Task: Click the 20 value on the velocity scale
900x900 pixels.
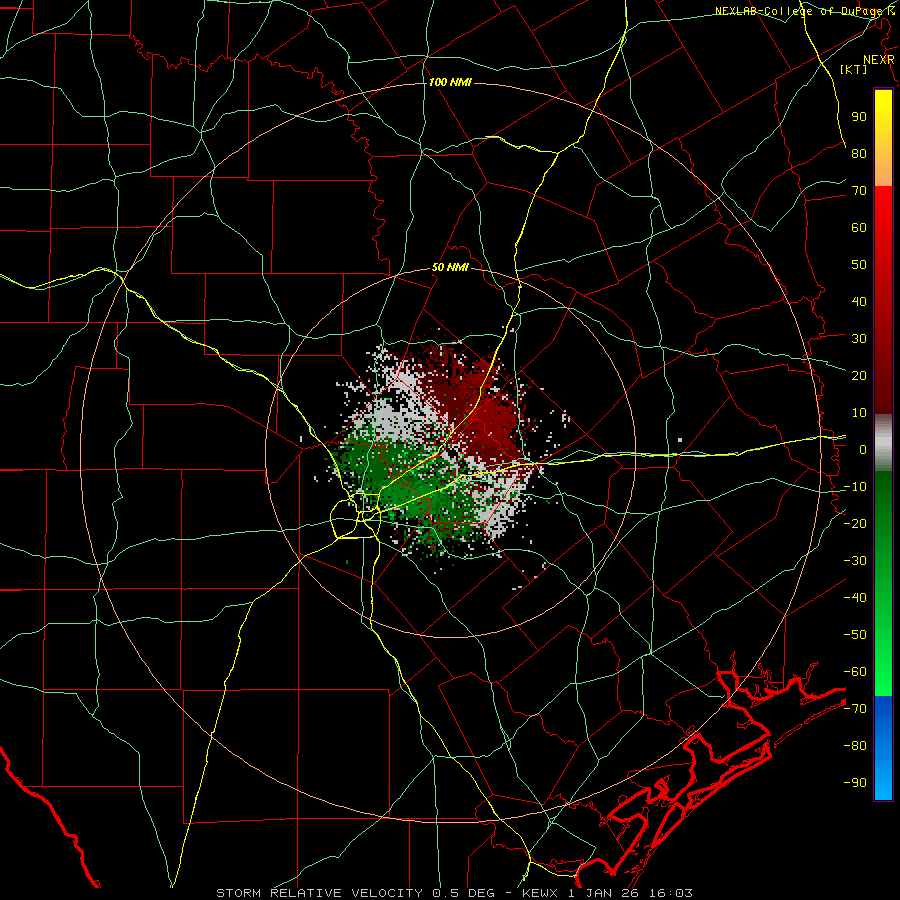Action: point(859,375)
